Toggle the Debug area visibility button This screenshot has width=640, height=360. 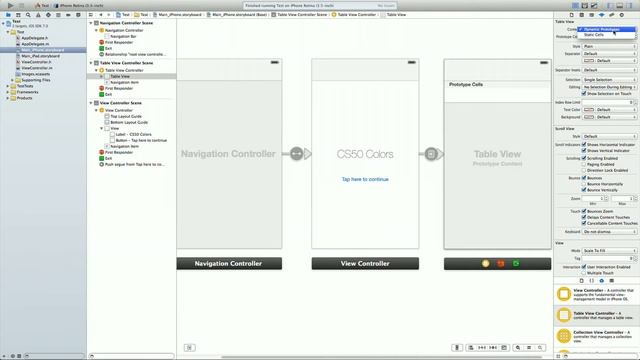click(620, 5)
